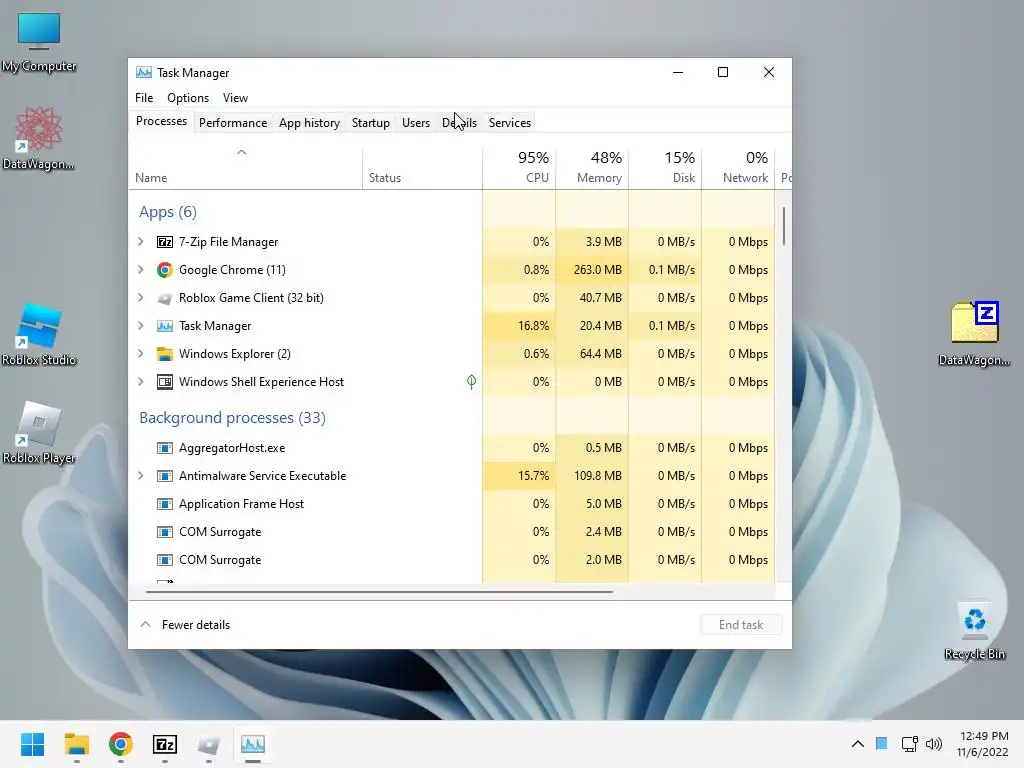Viewport: 1024px width, 768px height.
Task: Click the Windows Shell Experience Host icon
Action: (x=165, y=382)
